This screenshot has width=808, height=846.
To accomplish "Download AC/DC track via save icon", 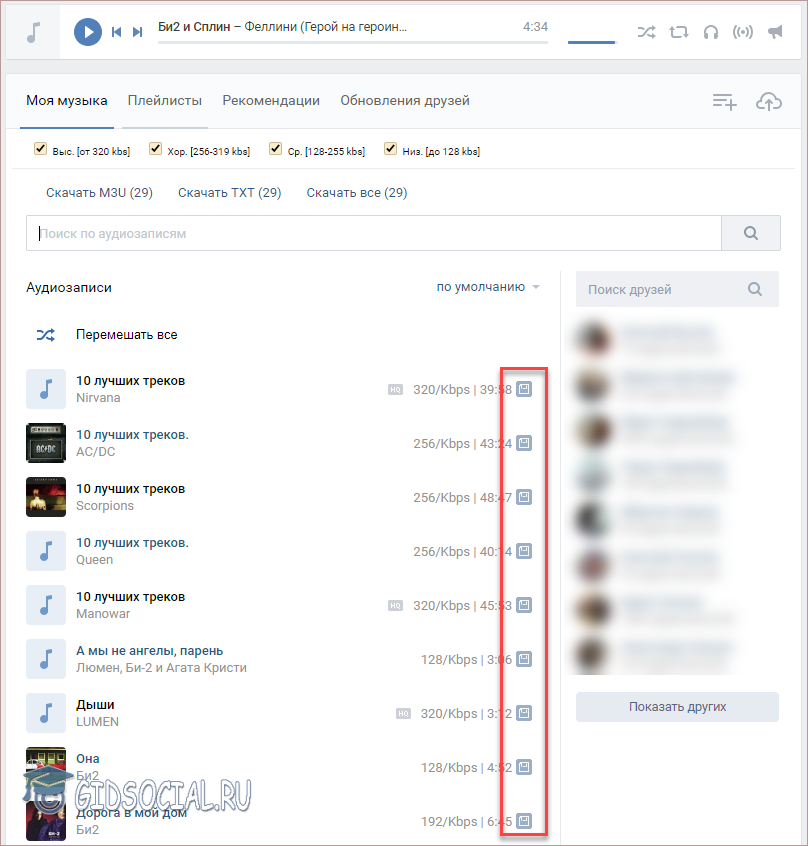I will pyautogui.click(x=524, y=443).
